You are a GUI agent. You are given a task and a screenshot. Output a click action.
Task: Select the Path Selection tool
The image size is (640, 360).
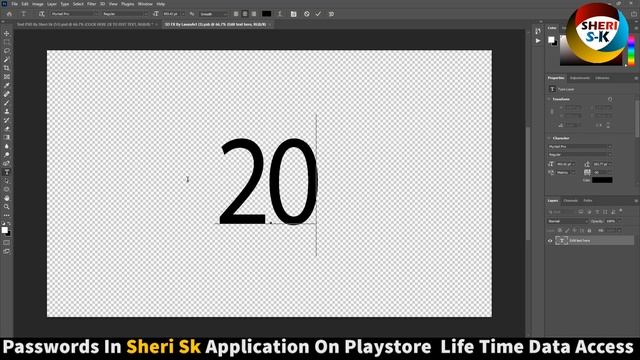pos(7,180)
